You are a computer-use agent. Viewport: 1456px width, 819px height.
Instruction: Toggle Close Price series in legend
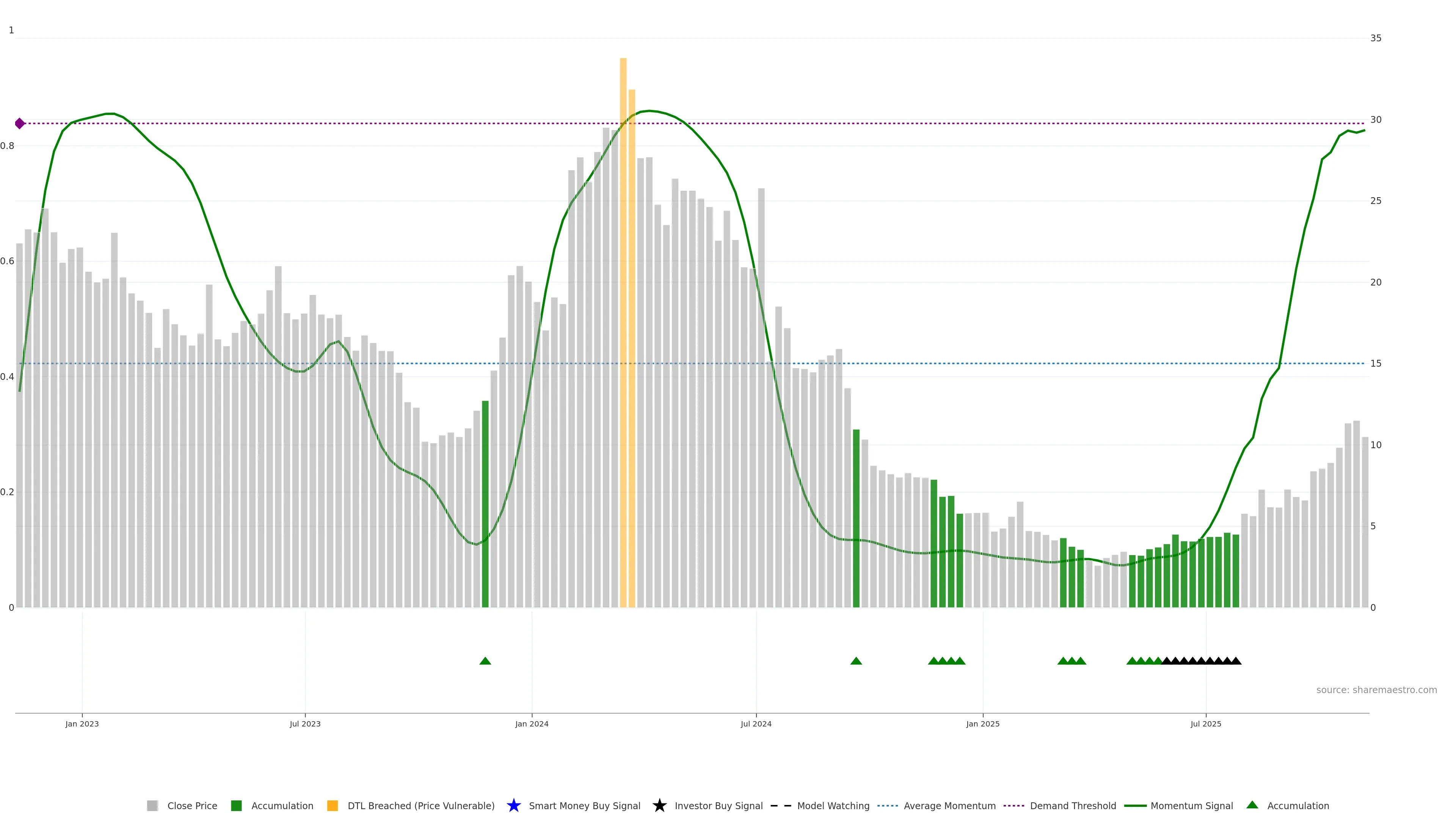coord(192,805)
